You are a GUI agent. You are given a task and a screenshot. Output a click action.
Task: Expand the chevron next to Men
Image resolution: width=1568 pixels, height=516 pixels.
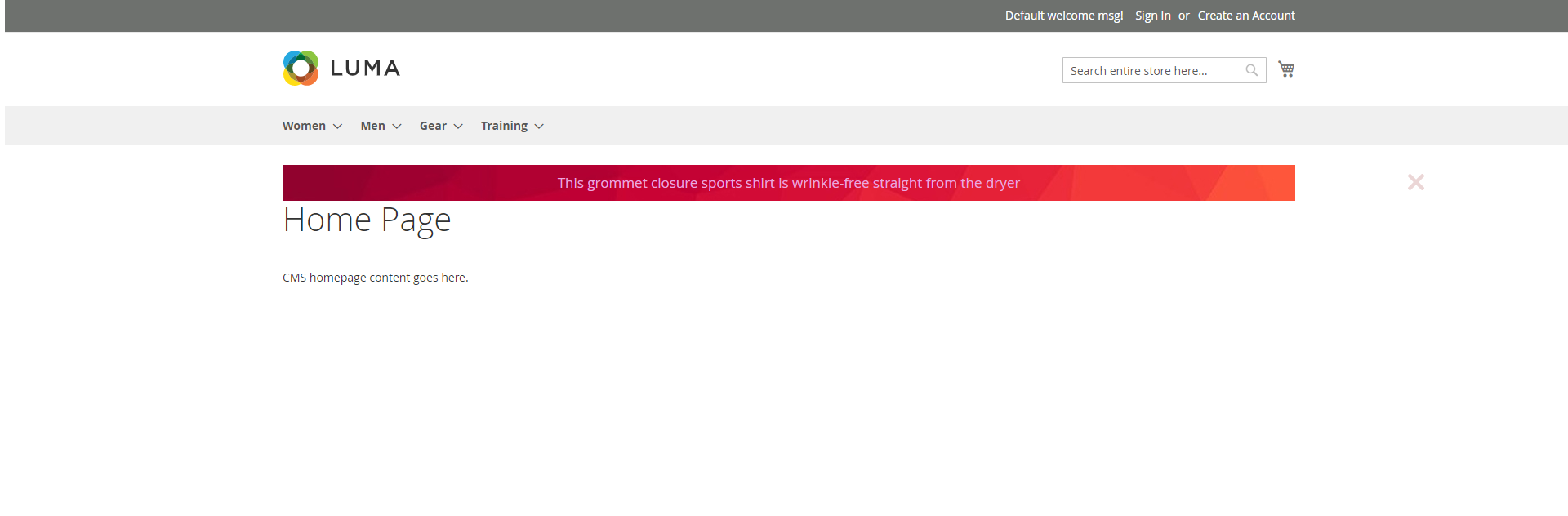point(397,127)
